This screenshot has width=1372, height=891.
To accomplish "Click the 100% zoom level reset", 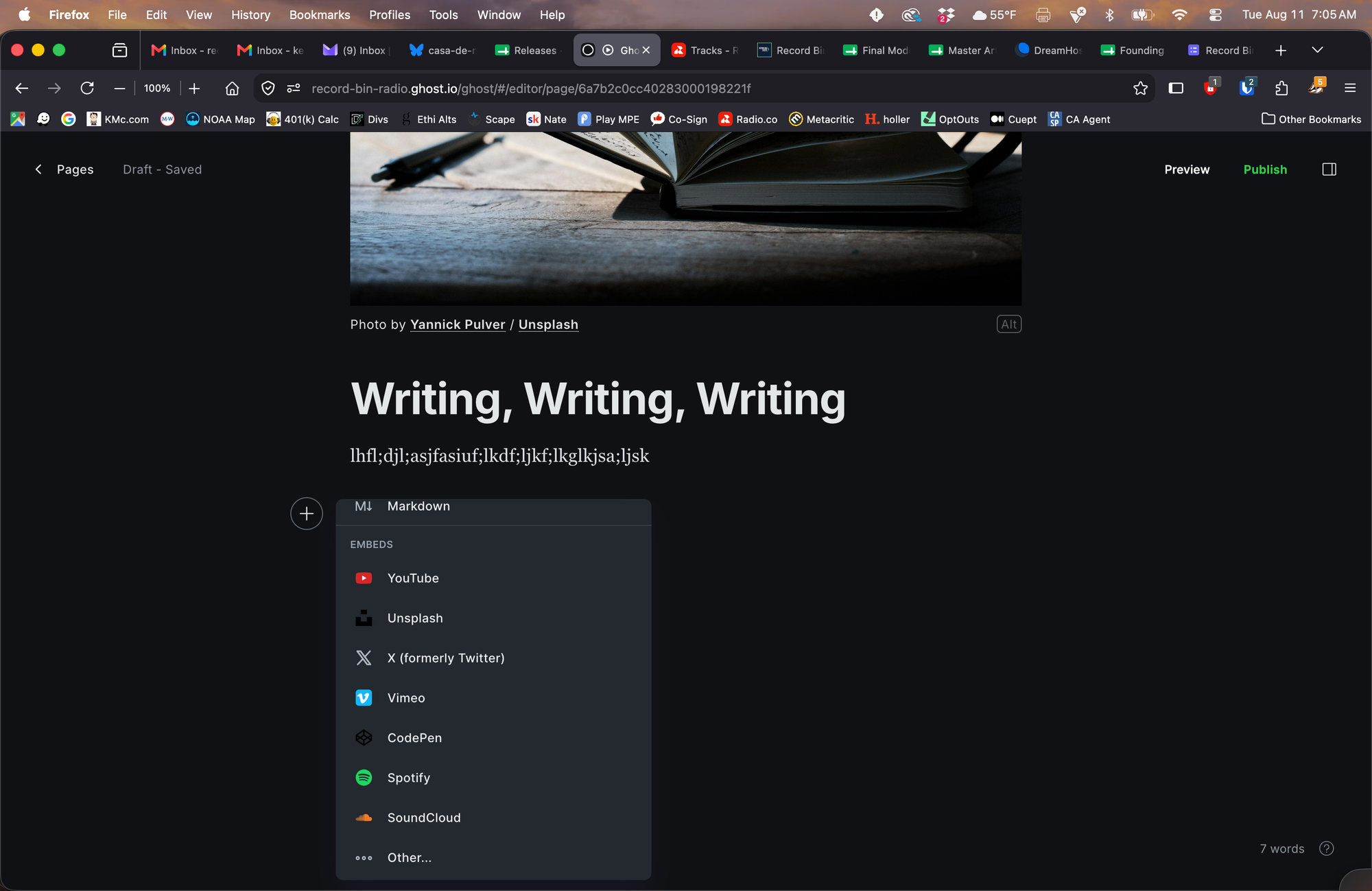I will pos(157,88).
